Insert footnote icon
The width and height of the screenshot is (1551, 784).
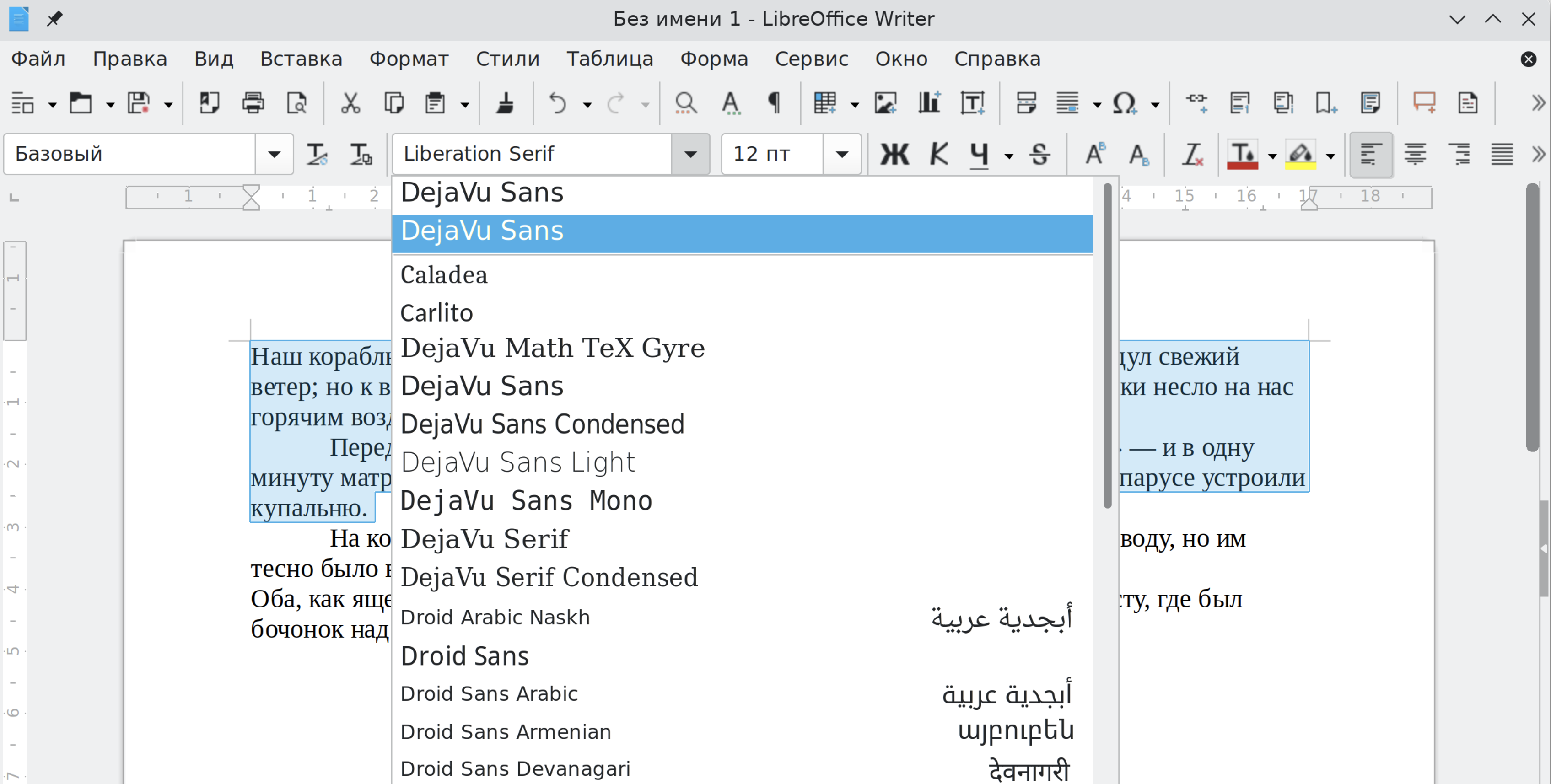pos(1240,103)
